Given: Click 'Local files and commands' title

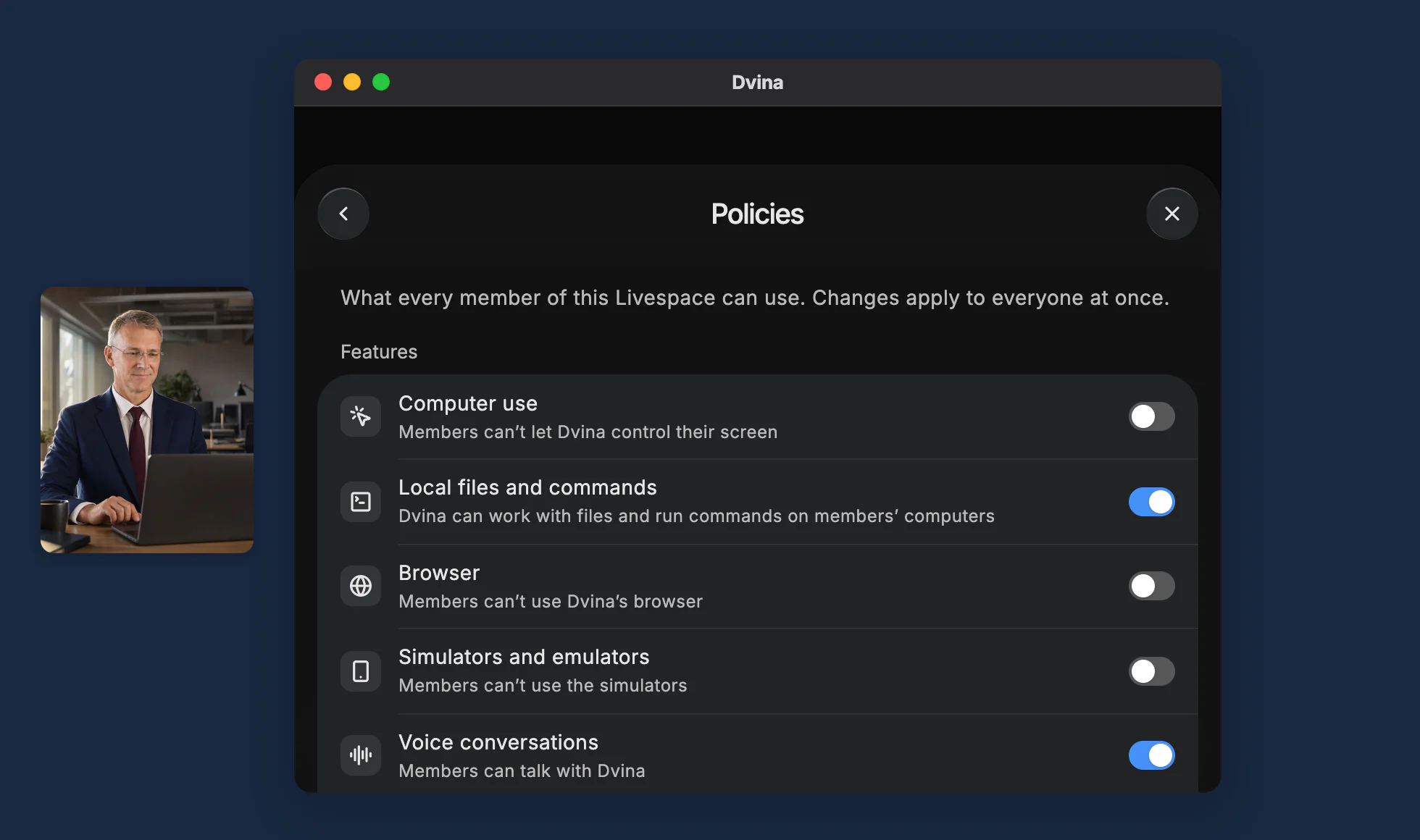Looking at the screenshot, I should tap(527, 487).
